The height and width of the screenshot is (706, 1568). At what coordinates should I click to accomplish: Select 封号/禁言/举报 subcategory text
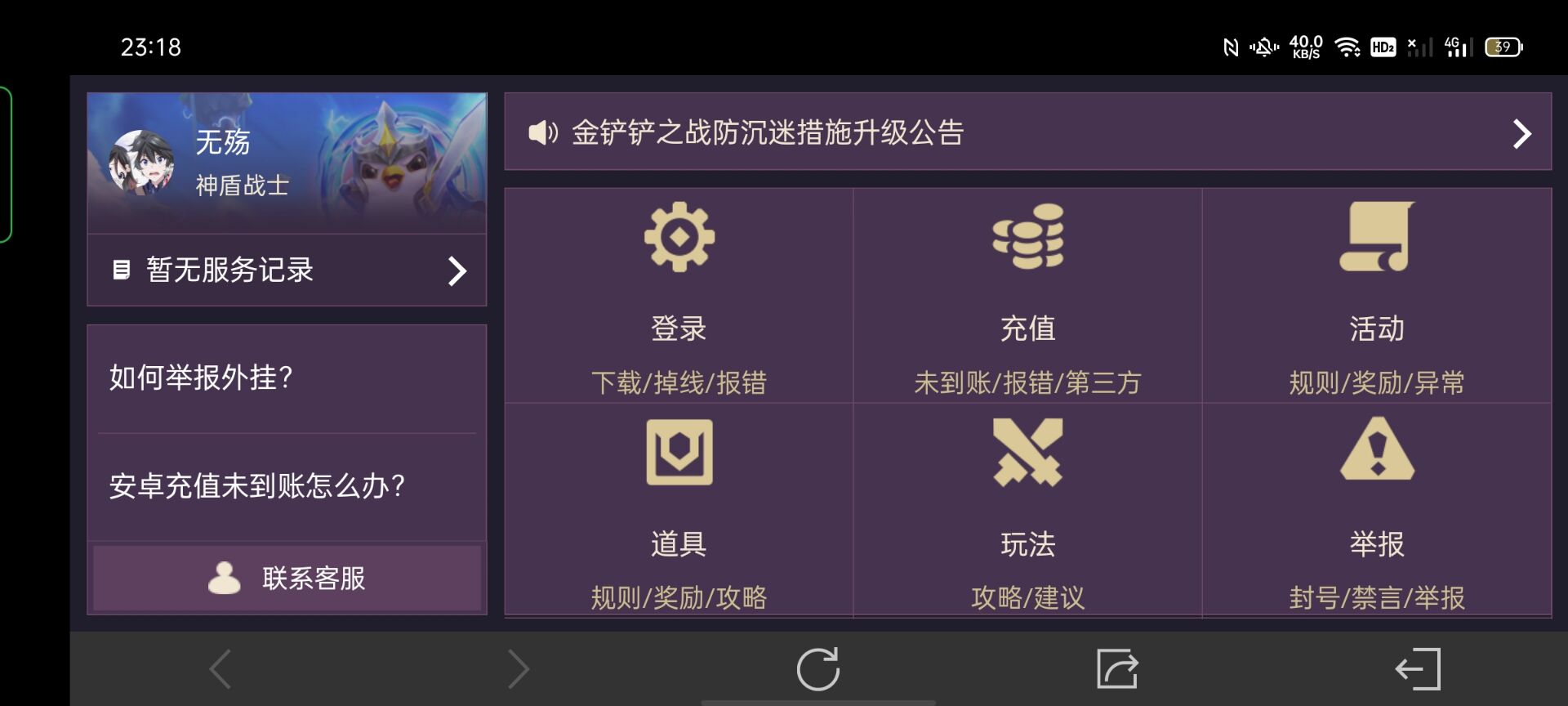click(x=1377, y=597)
